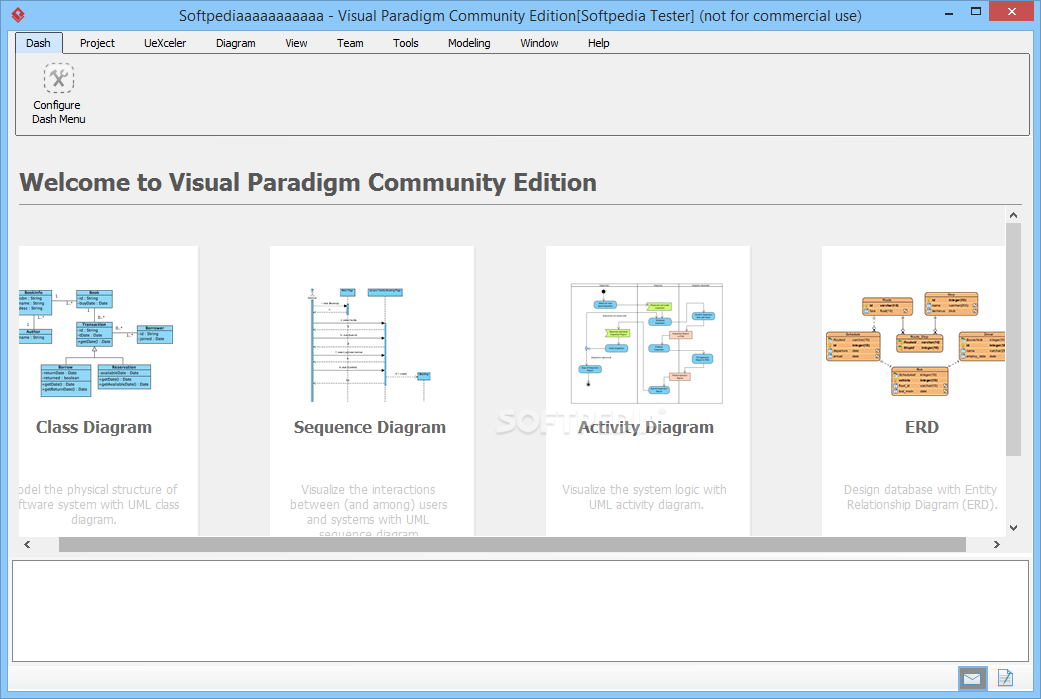Click the Sequence Diagram title

pyautogui.click(x=370, y=427)
